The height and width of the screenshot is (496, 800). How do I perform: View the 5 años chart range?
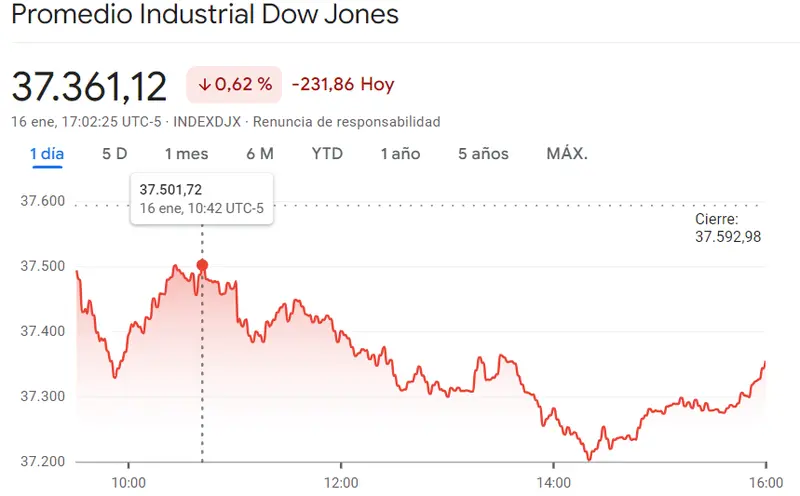(x=483, y=154)
